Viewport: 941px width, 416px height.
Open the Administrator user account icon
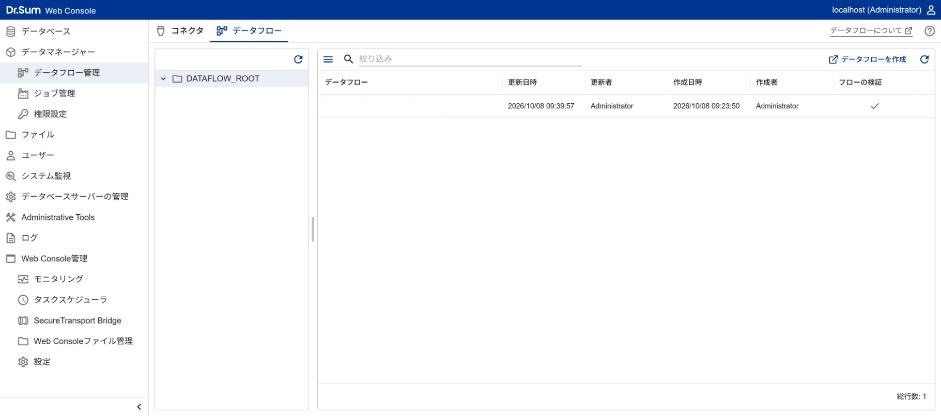931,10
